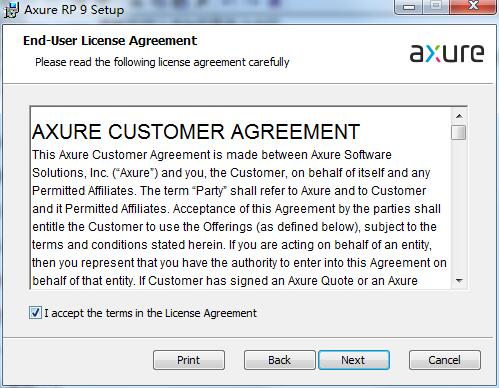
Task: Click the axure logo in the header
Action: (447, 53)
